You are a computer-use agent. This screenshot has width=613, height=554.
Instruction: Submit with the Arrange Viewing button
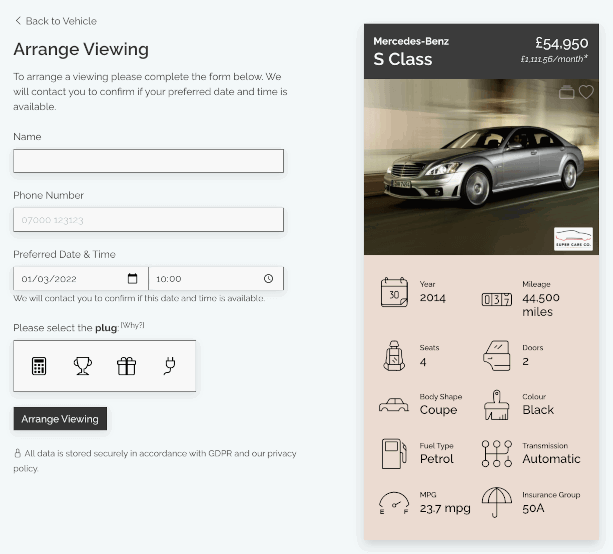60,419
